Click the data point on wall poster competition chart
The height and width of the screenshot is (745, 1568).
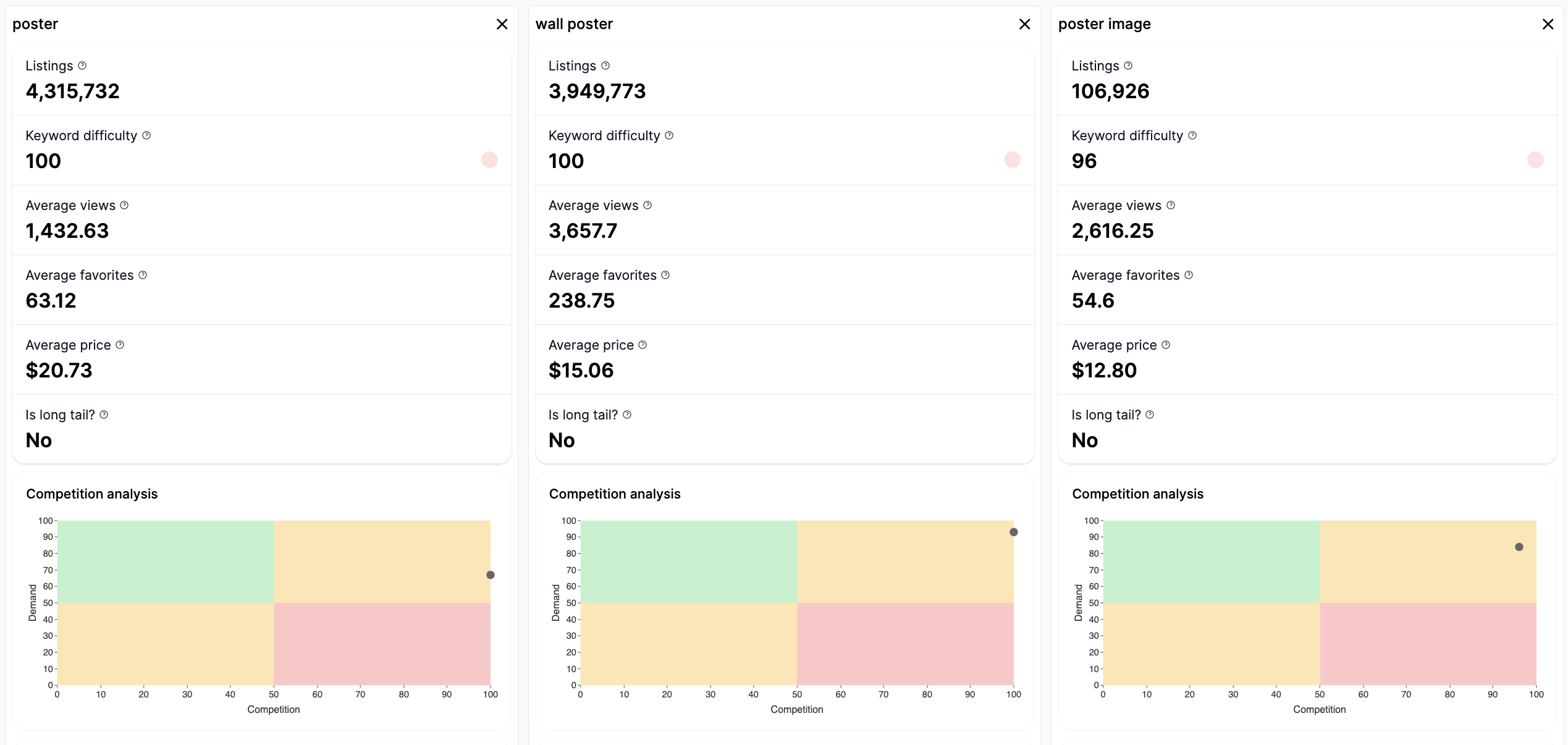click(x=1014, y=532)
